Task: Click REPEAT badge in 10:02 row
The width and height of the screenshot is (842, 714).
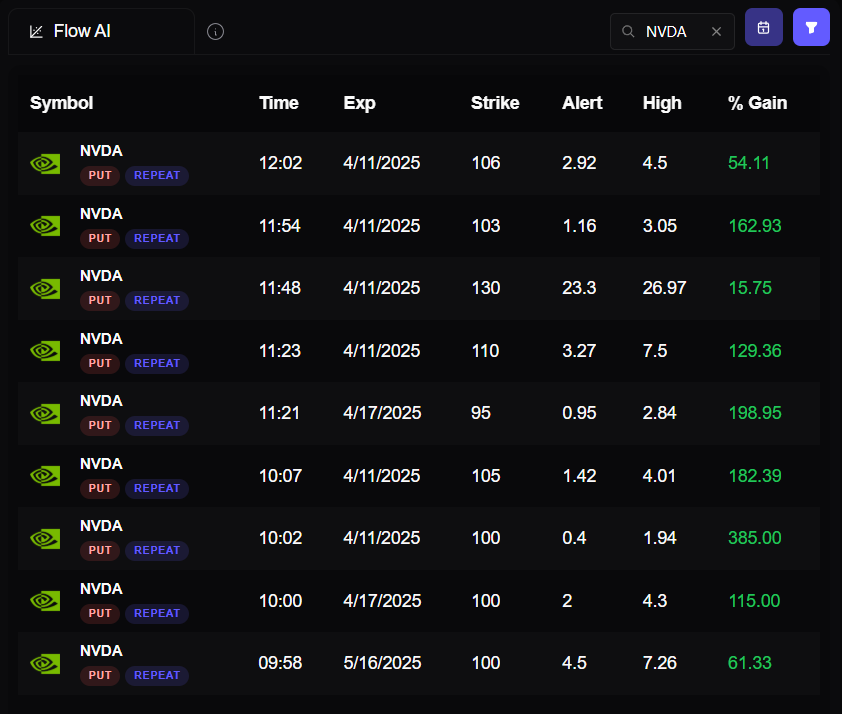Action: pyautogui.click(x=157, y=550)
